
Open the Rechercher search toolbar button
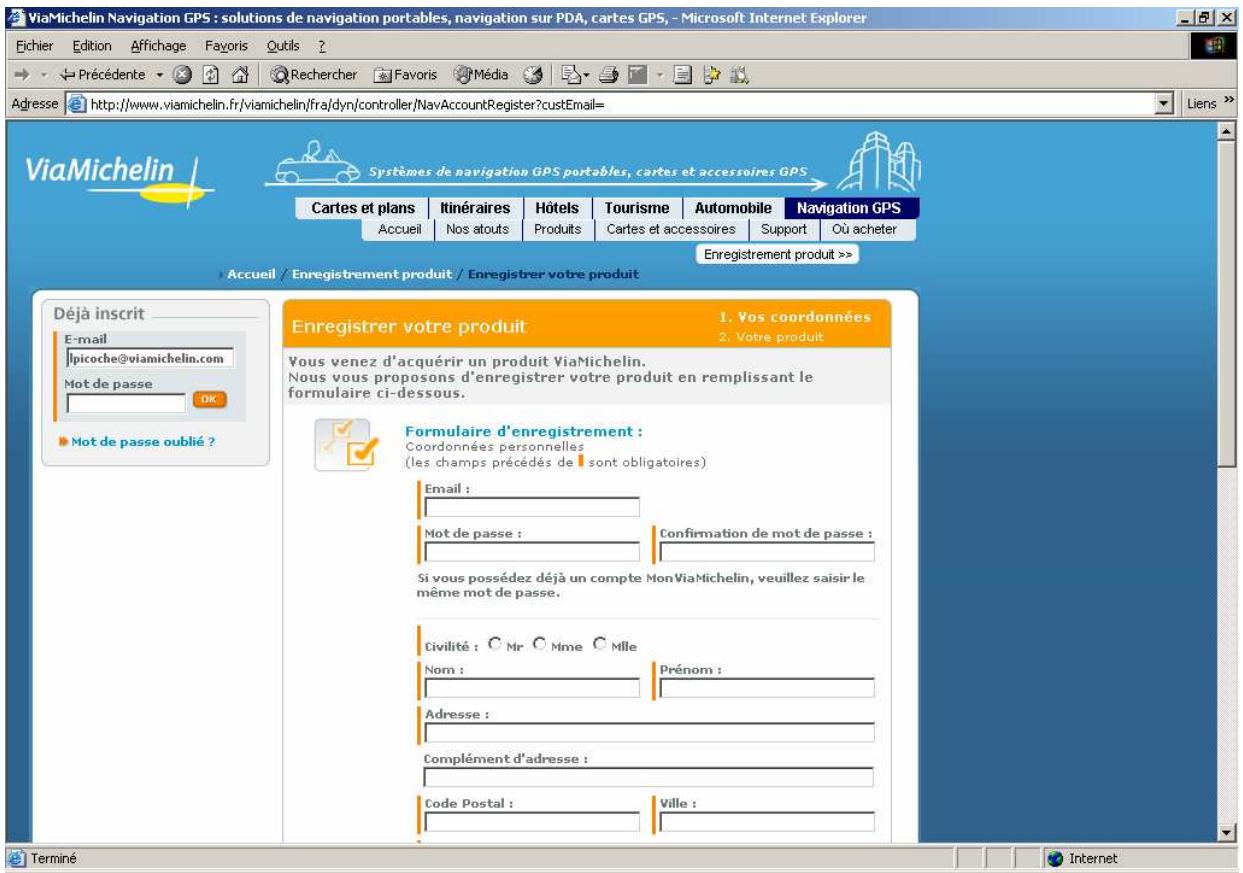[x=313, y=75]
